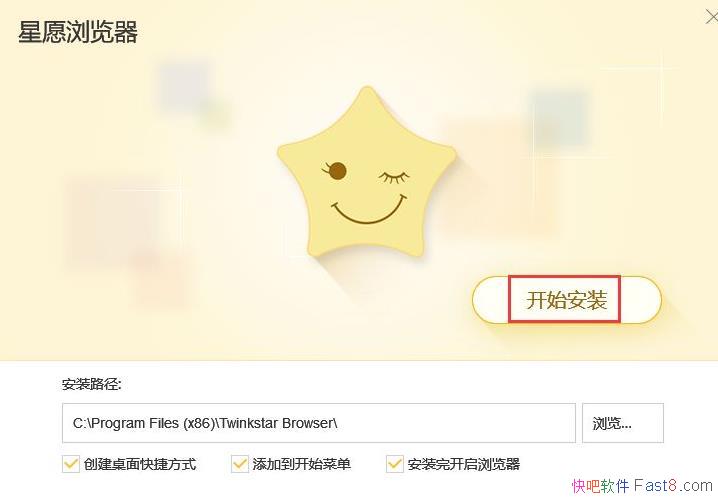The width and height of the screenshot is (718, 500).
Task: Click the 创建桌面快捷方式 label text
Action: click(140, 464)
